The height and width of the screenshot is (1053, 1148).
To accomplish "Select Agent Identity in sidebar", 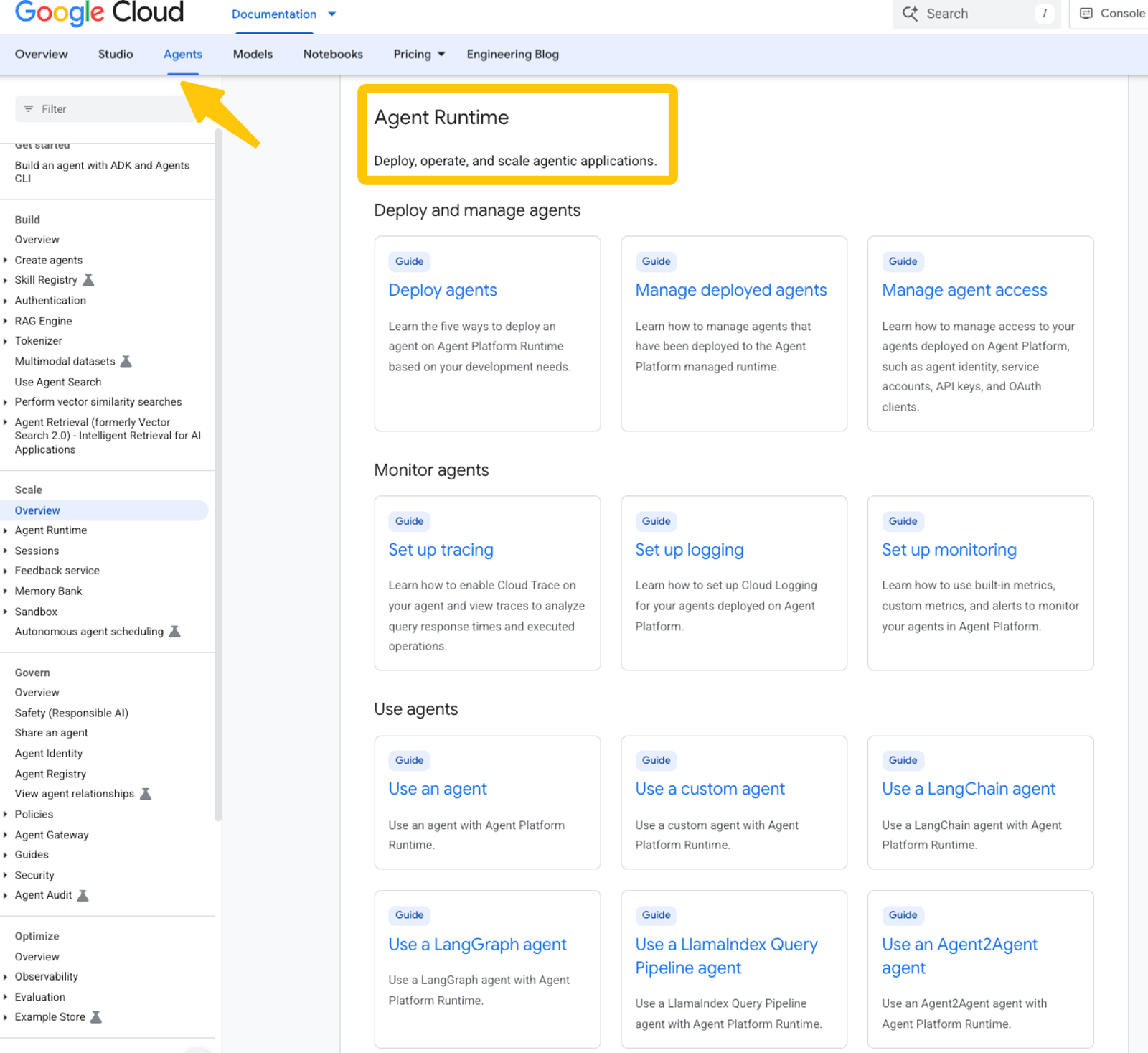I will 49,754.
